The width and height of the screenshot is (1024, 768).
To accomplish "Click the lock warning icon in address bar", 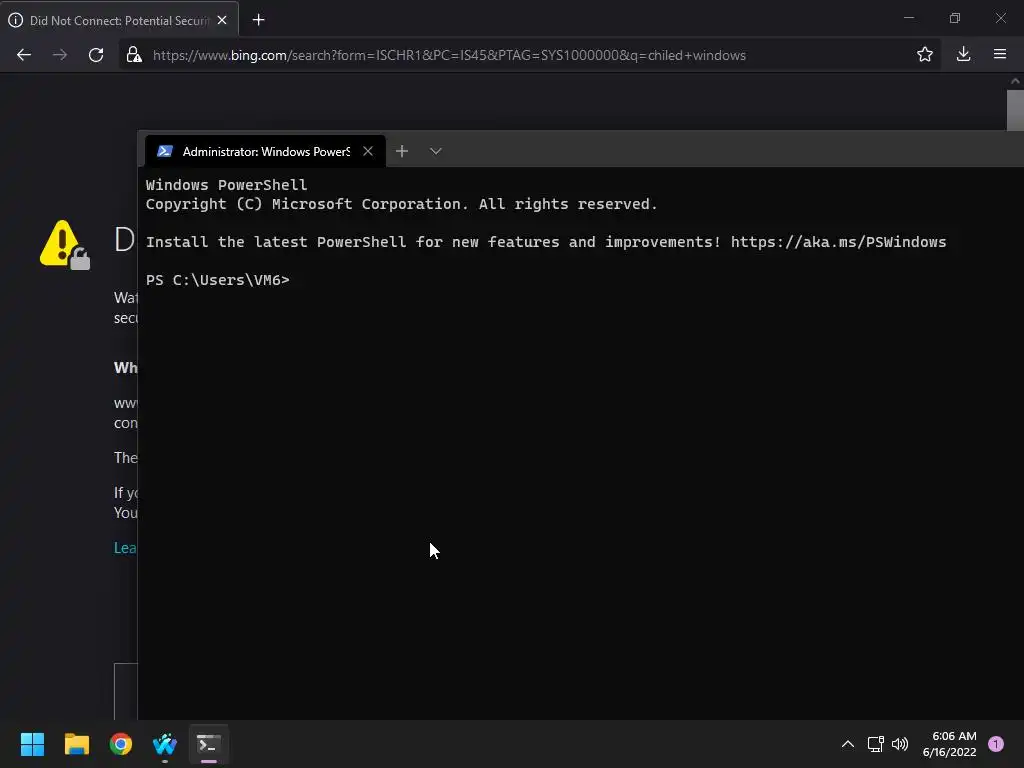I will [134, 55].
